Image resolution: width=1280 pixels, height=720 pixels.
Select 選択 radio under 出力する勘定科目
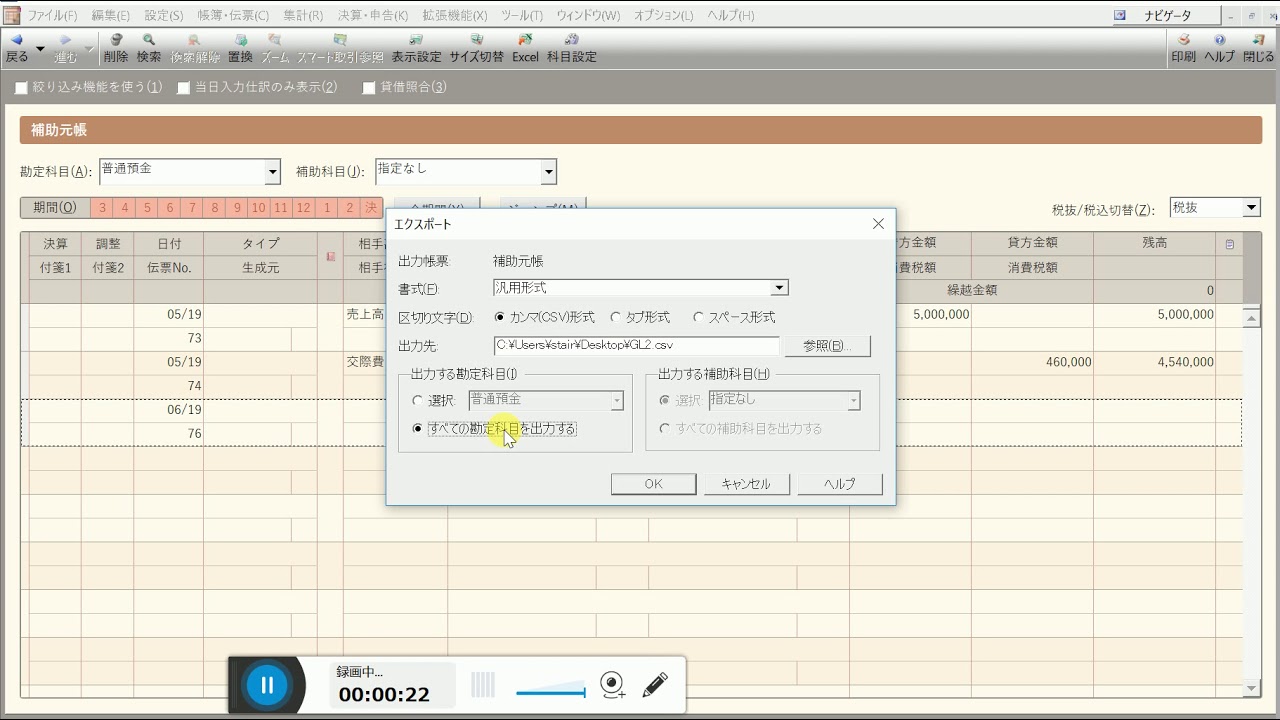point(417,400)
